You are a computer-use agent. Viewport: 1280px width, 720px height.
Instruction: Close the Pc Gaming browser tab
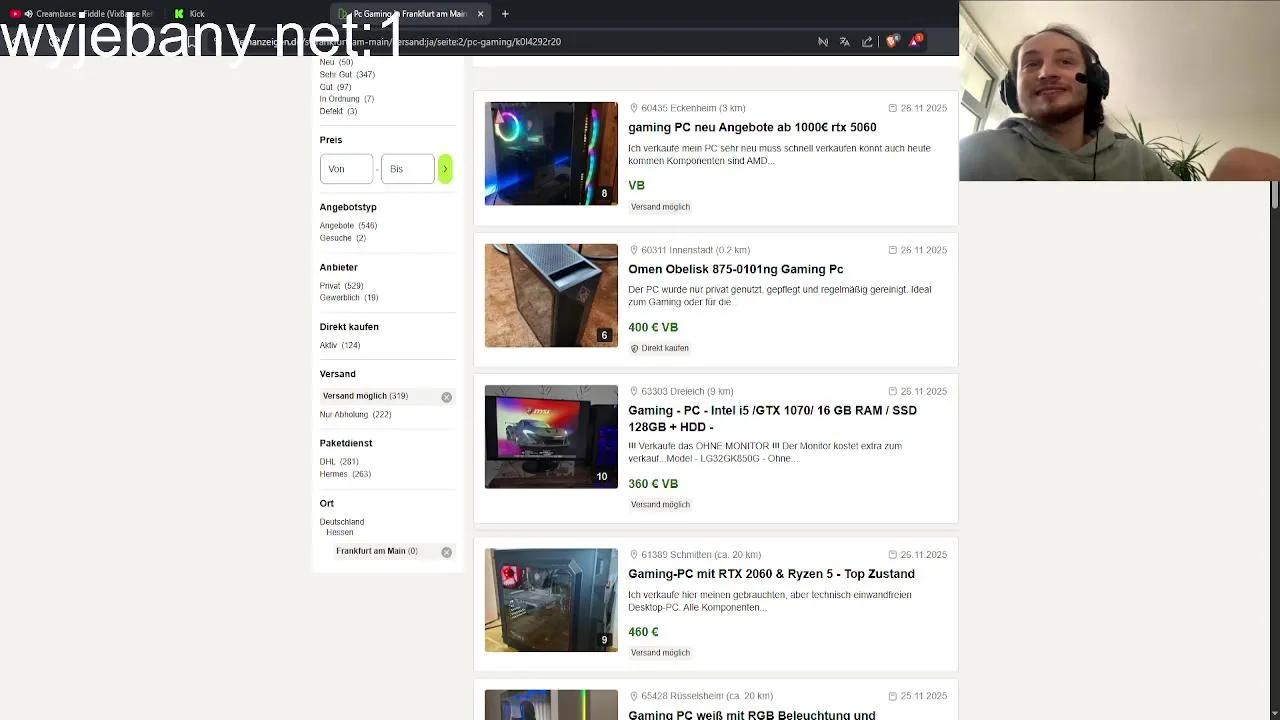coord(480,14)
